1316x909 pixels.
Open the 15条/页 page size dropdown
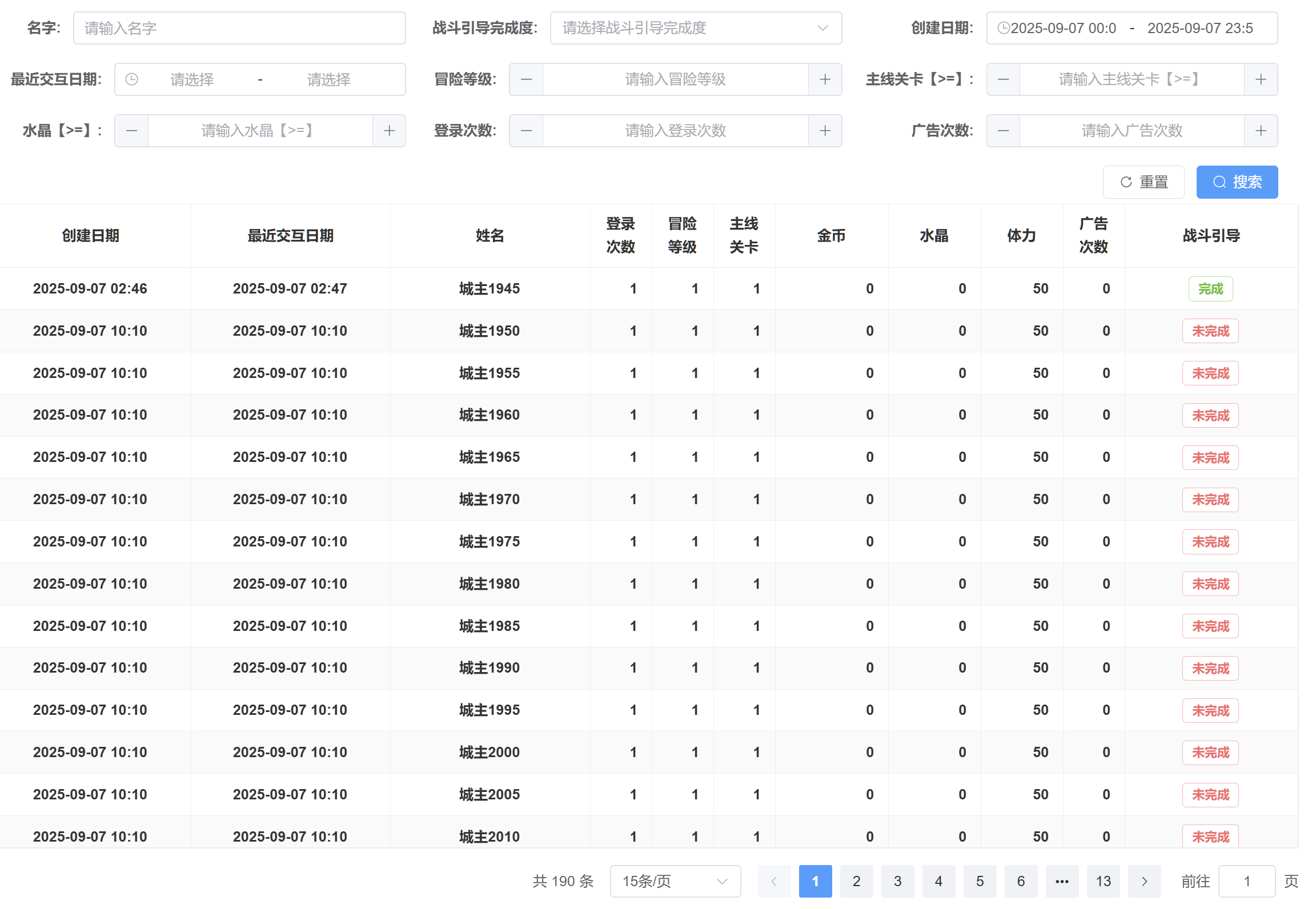point(675,881)
